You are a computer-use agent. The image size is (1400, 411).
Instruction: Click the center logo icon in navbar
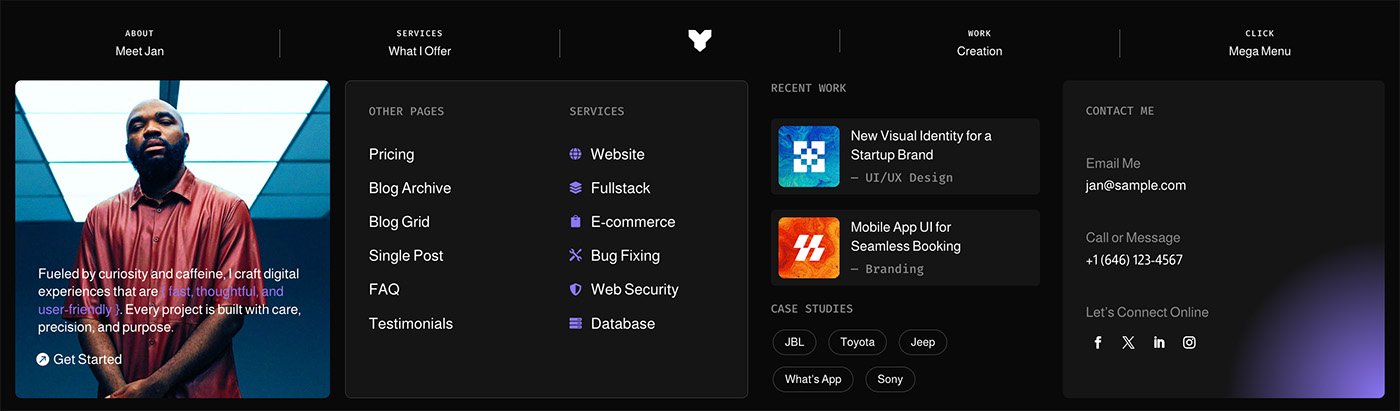click(700, 41)
